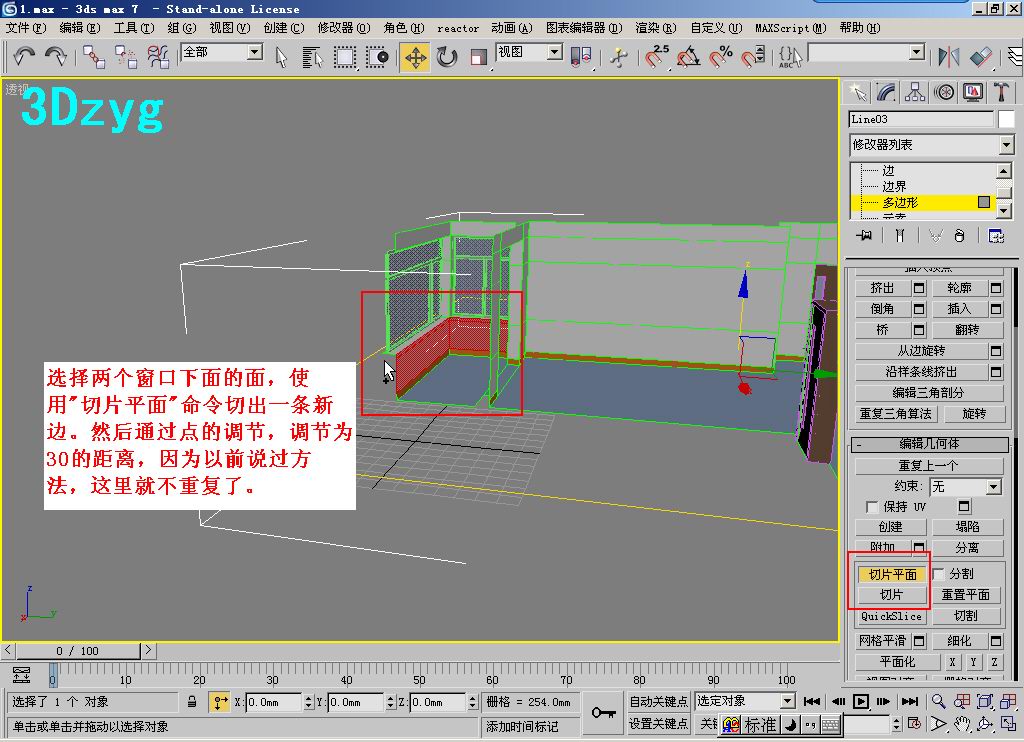Check the 保持 UV option

(x=871, y=507)
